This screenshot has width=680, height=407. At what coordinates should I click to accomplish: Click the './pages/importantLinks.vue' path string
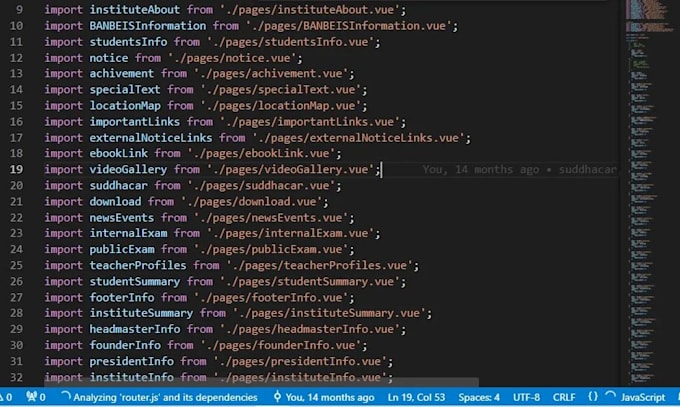point(310,121)
